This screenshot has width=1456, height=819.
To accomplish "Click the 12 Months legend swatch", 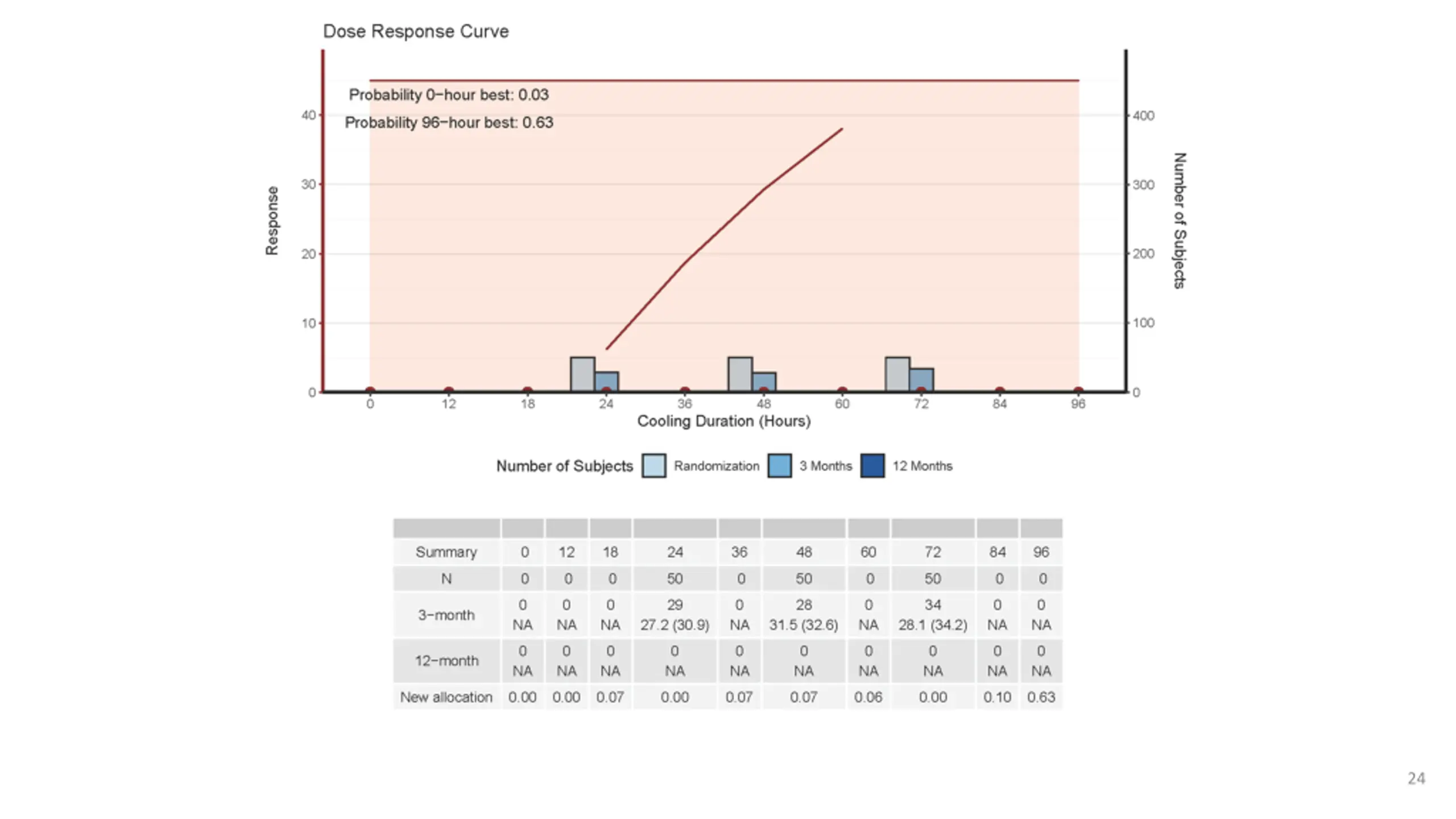I will [x=872, y=466].
